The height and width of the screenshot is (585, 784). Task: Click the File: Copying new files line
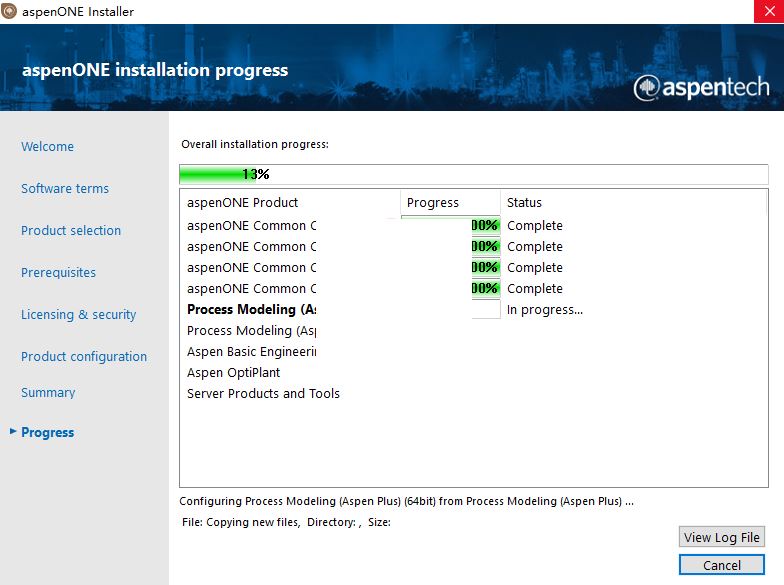pyautogui.click(x=286, y=522)
